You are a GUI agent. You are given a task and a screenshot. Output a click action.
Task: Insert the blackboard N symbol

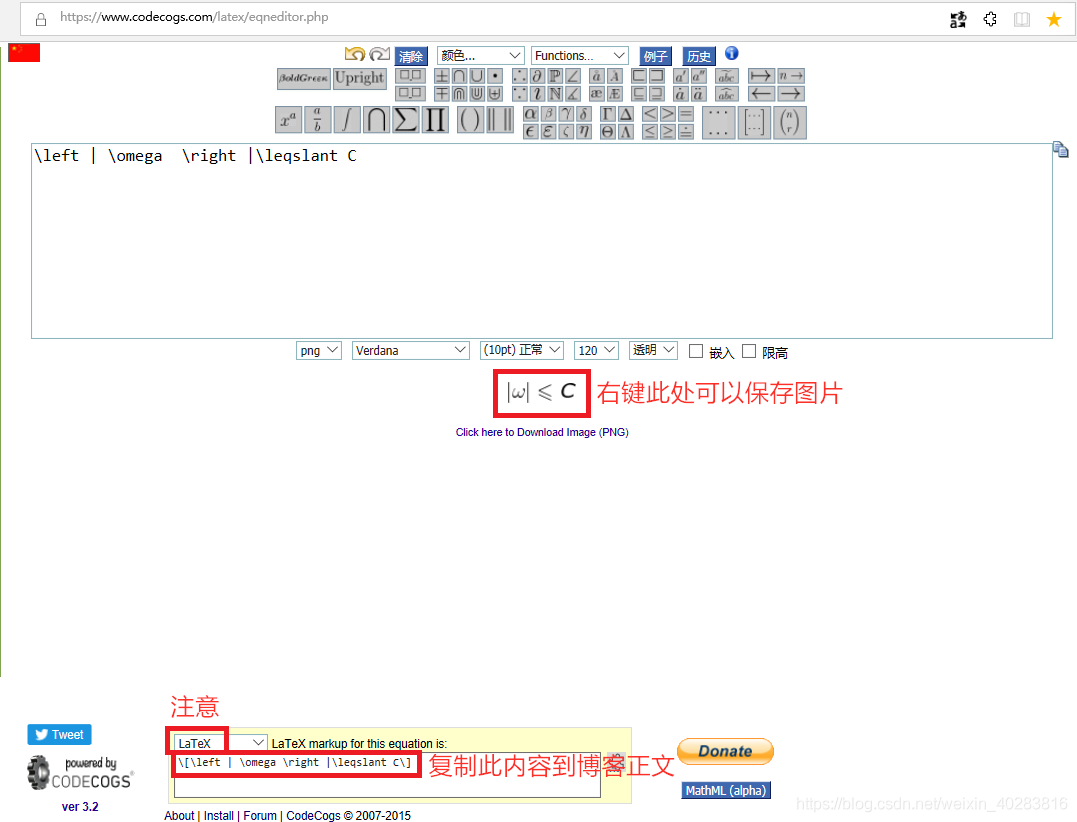pyautogui.click(x=555, y=93)
